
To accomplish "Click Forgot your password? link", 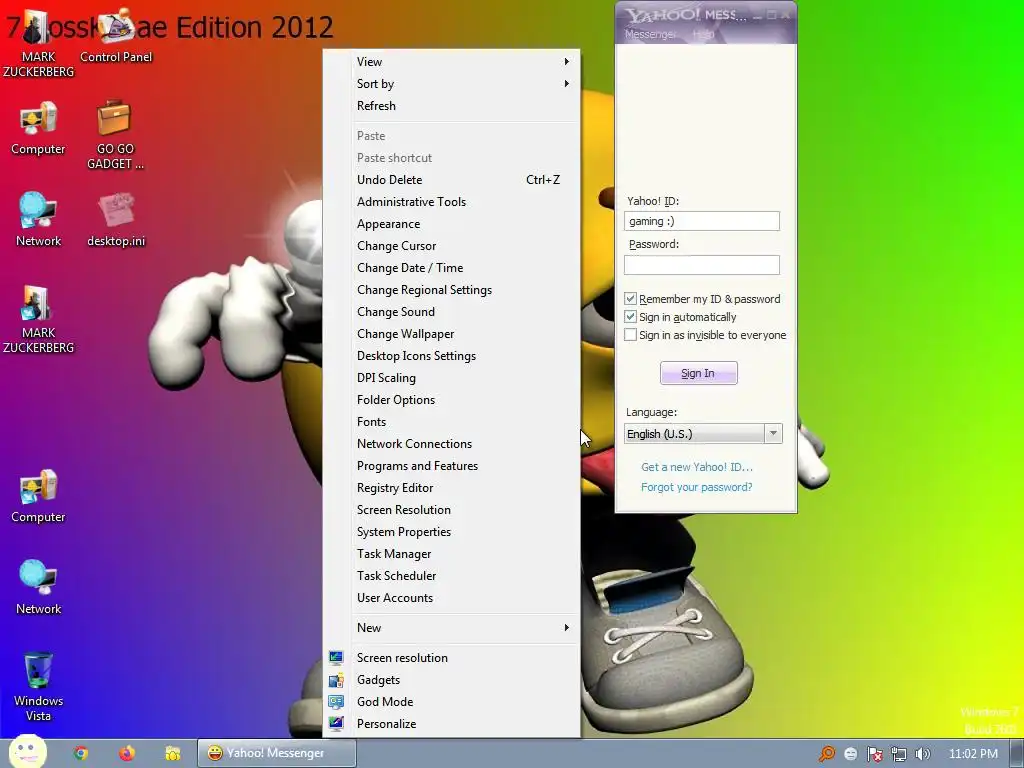I will 696,487.
